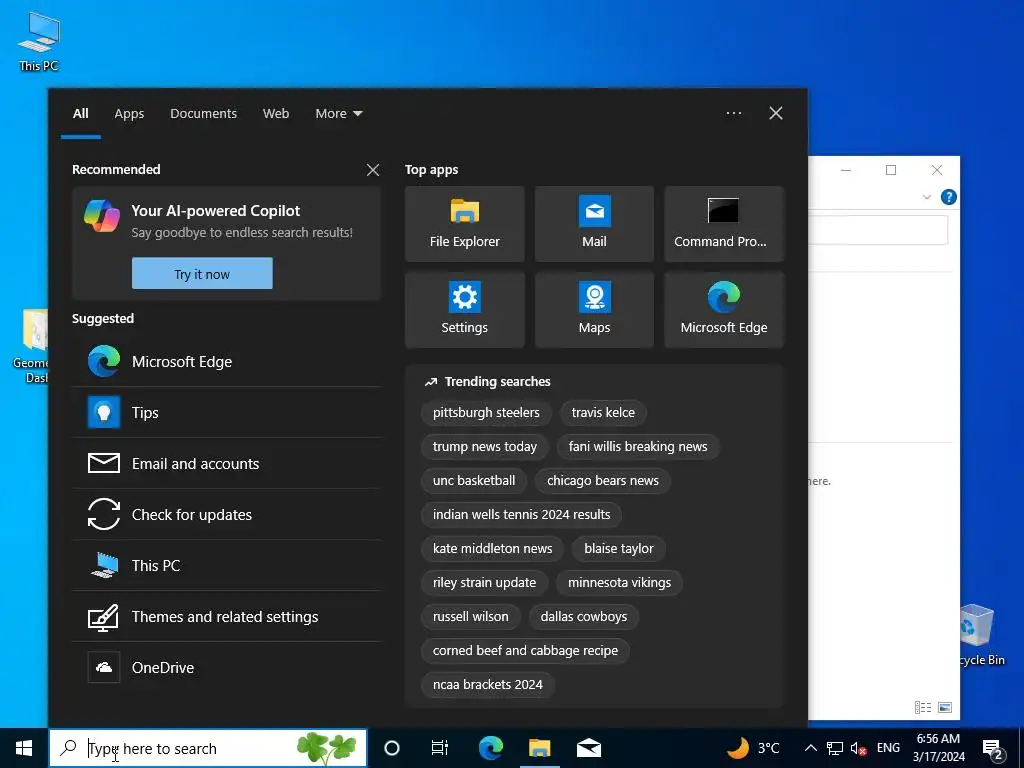Open This PC desktop icon
1024x768 pixels.
click(x=39, y=41)
